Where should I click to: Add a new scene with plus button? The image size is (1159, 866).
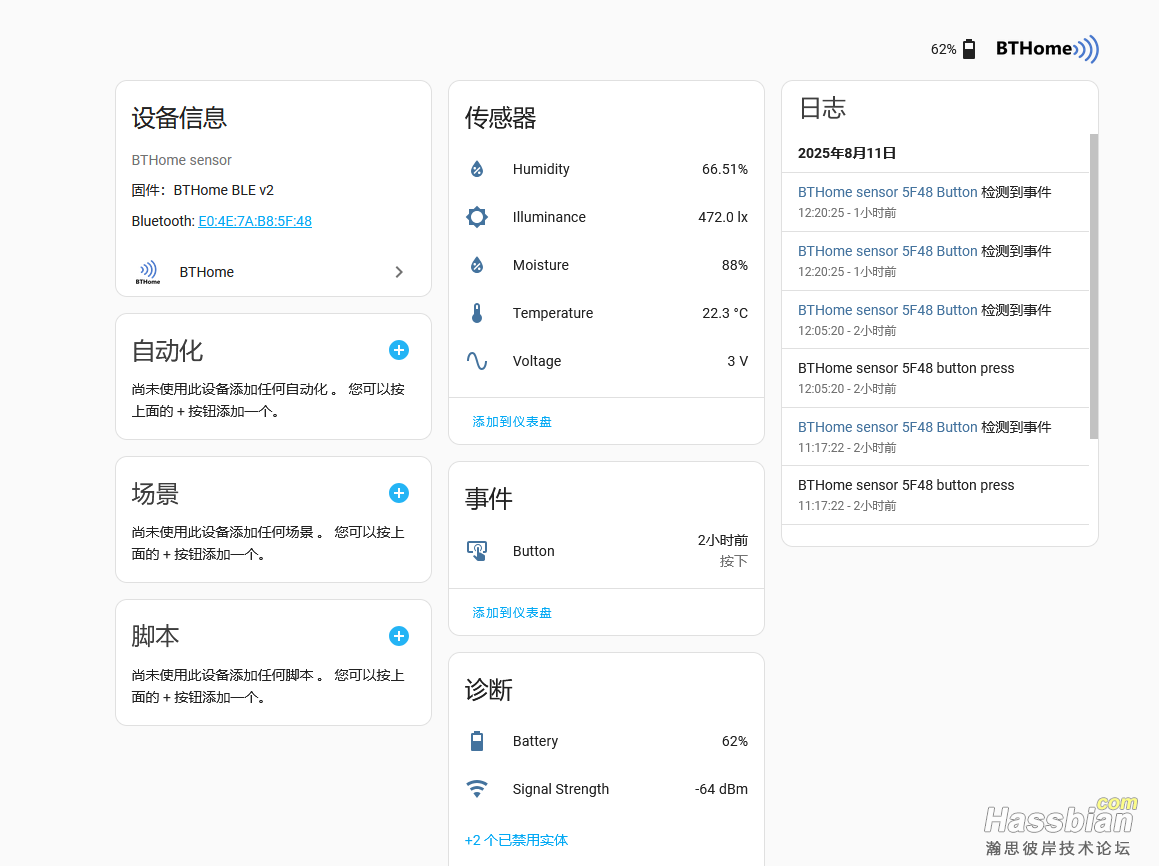[399, 494]
